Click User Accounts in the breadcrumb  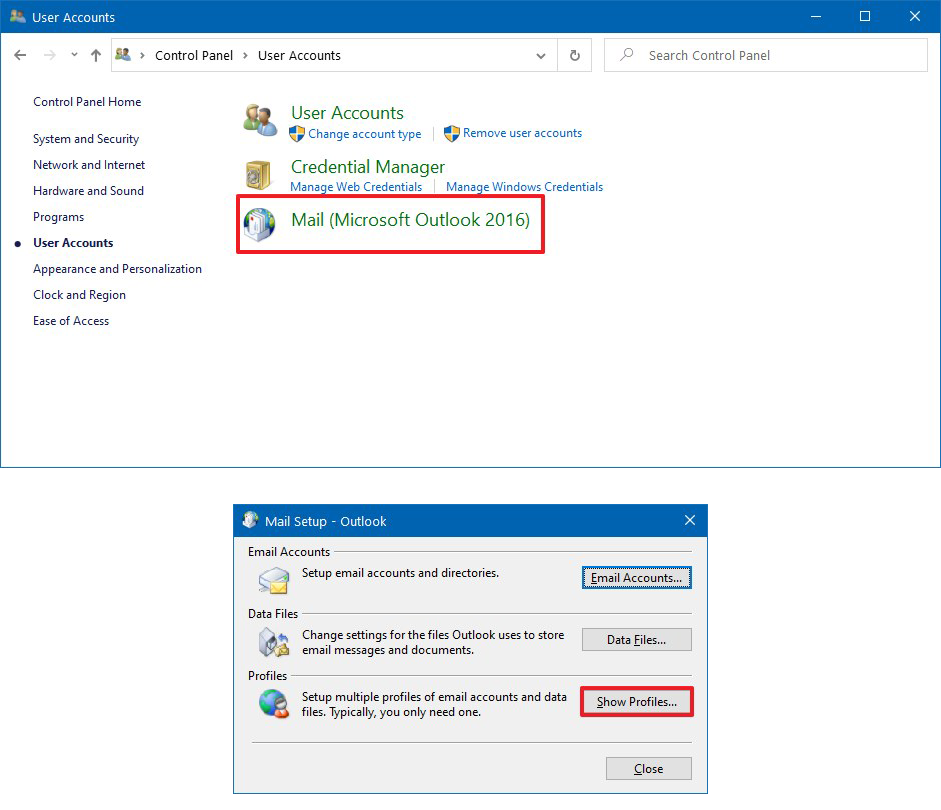[x=299, y=56]
